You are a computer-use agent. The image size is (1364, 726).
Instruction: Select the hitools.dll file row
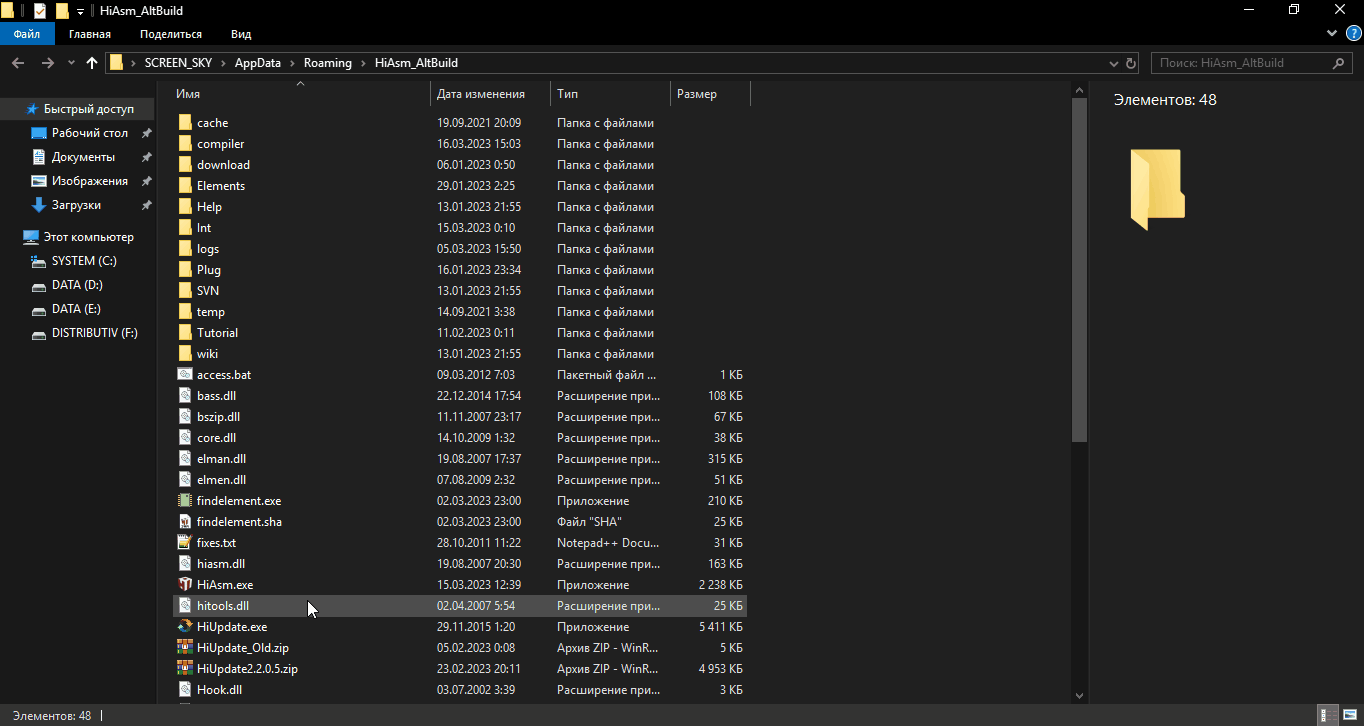460,606
